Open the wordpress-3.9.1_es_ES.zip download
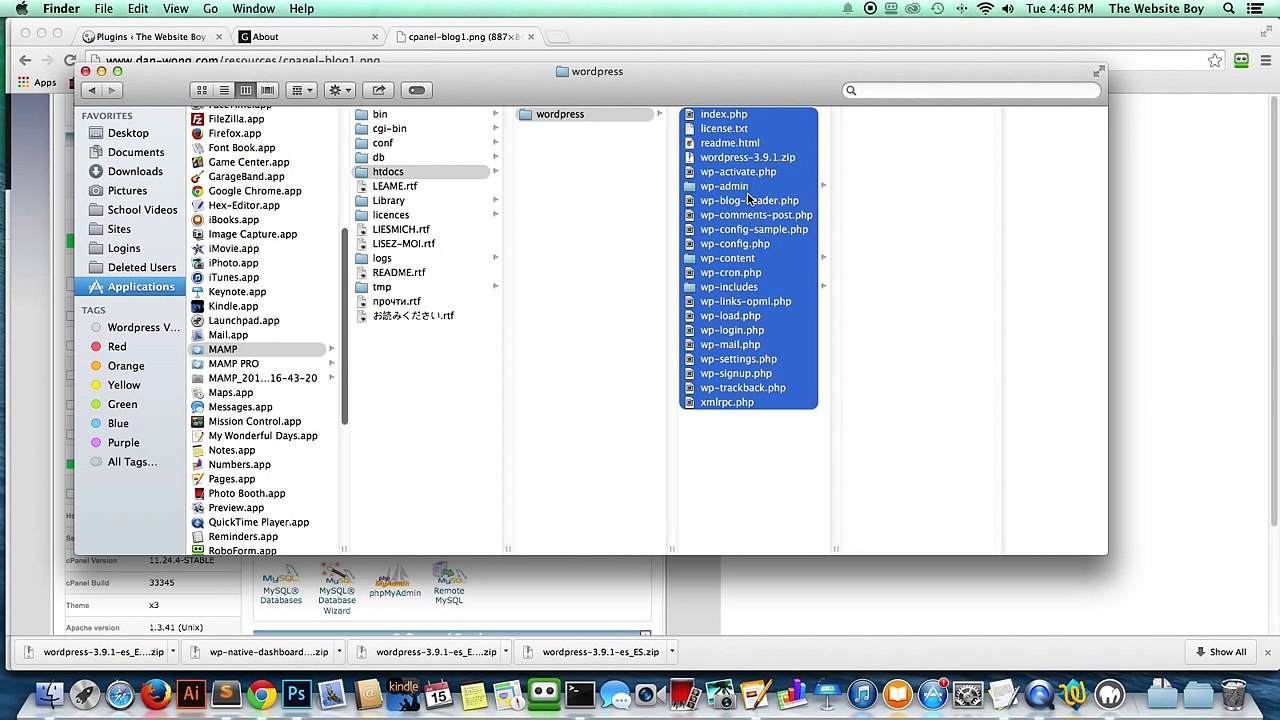Viewport: 1280px width, 720px height. 600,652
